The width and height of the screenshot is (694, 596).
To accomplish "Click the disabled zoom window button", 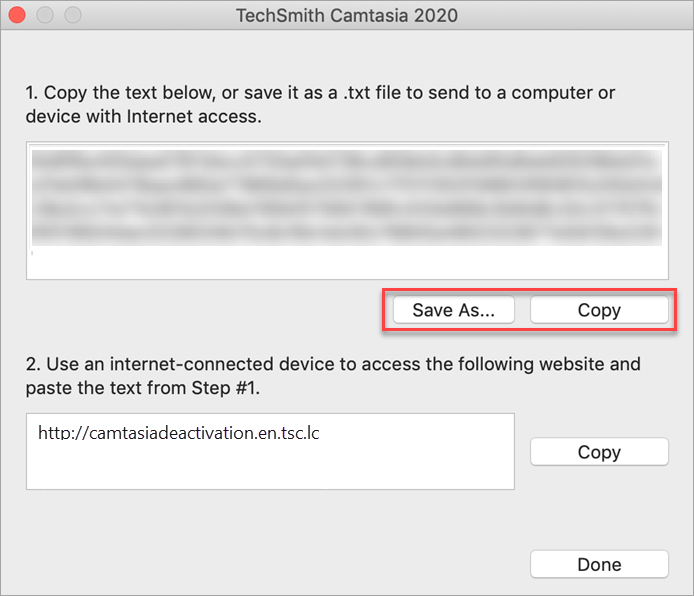I will pos(72,16).
